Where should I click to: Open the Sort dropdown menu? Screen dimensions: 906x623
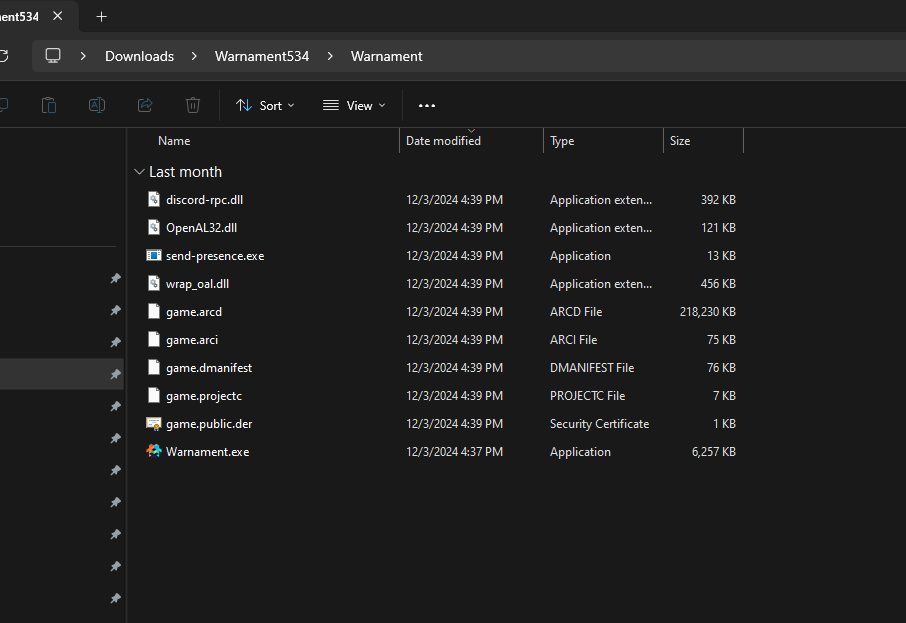click(265, 105)
